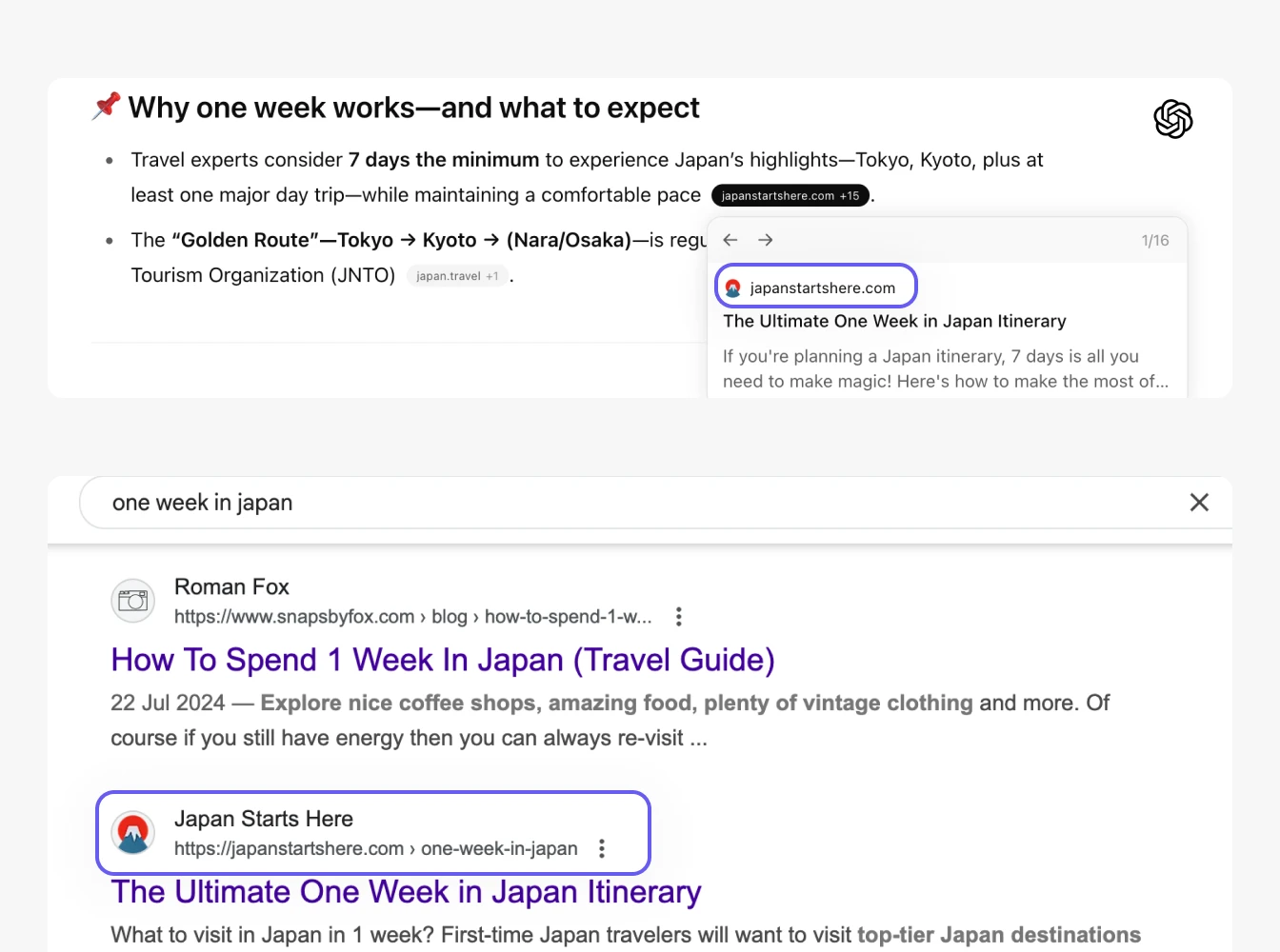Open the three-dot menu for Japan Starts Here result
Viewport: 1280px width, 952px height.
click(602, 847)
